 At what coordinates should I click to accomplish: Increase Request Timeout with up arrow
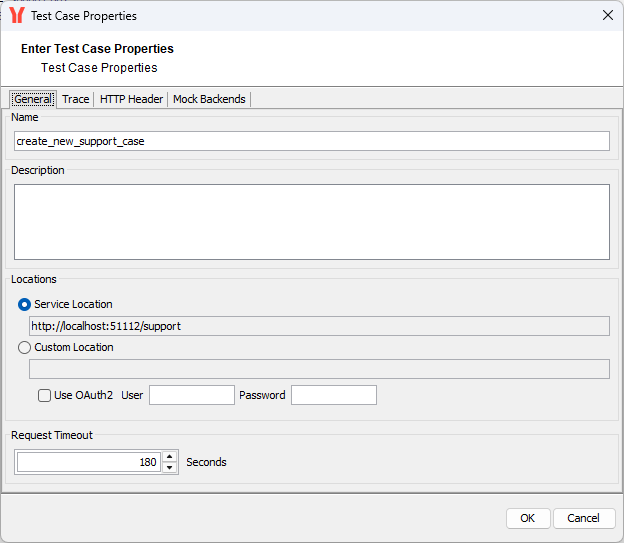(x=169, y=457)
